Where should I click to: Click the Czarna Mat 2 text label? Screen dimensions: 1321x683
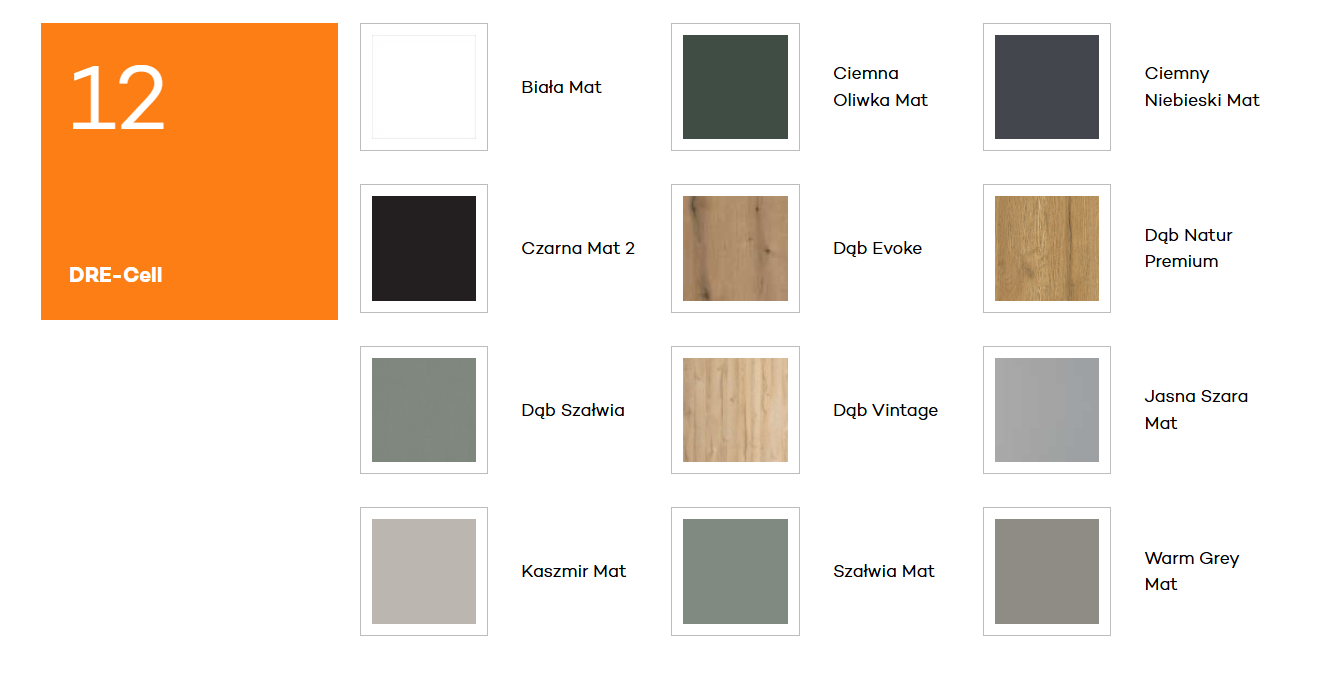578,248
